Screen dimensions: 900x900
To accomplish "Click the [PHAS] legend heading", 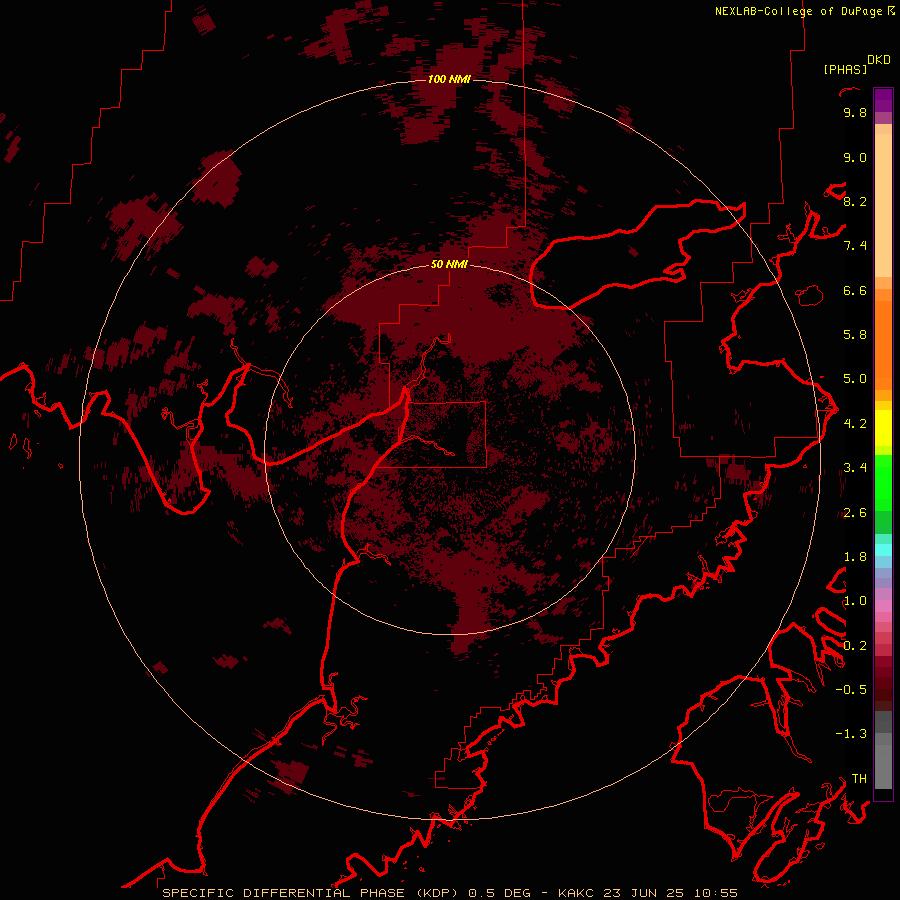I will pos(845,69).
